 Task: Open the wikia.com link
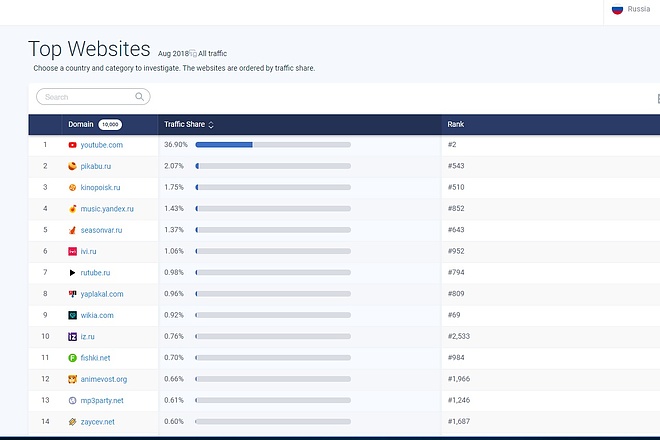coord(97,315)
